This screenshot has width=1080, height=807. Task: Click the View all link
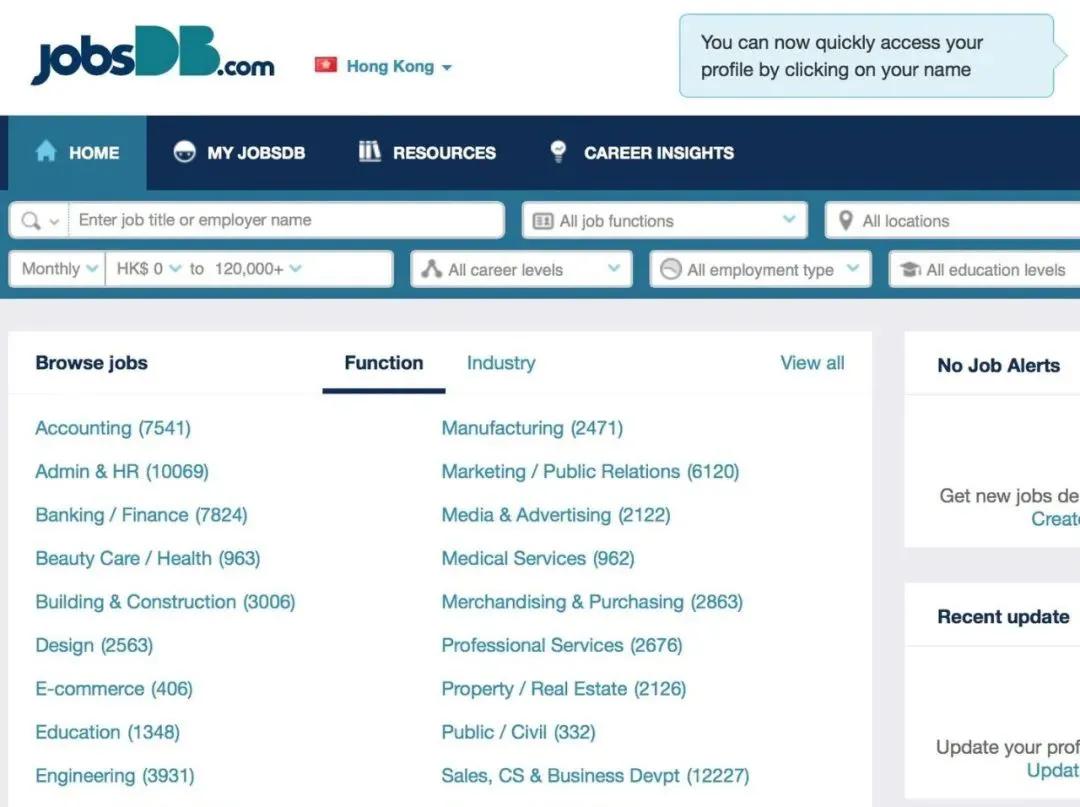pos(812,363)
